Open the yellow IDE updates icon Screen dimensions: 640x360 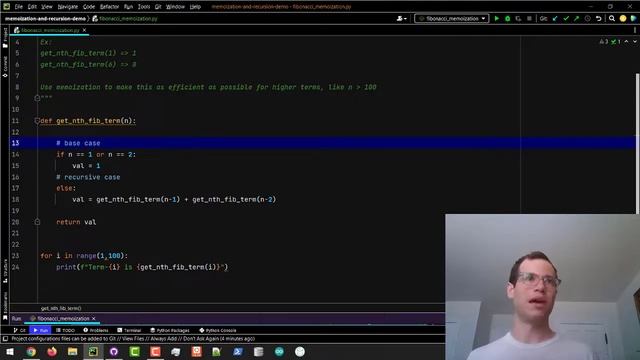[x=623, y=18]
